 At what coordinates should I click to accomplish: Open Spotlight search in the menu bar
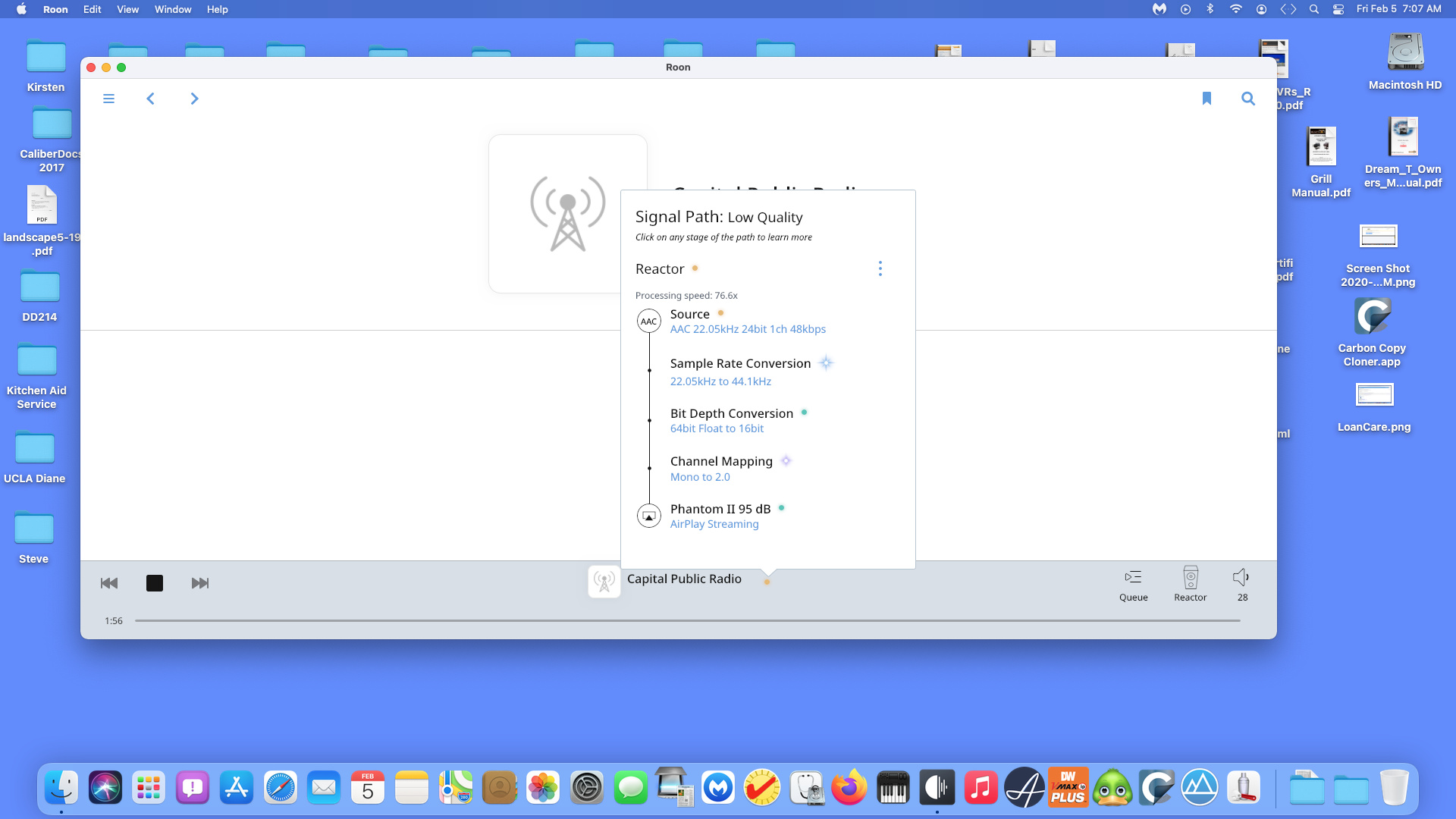[1313, 9]
